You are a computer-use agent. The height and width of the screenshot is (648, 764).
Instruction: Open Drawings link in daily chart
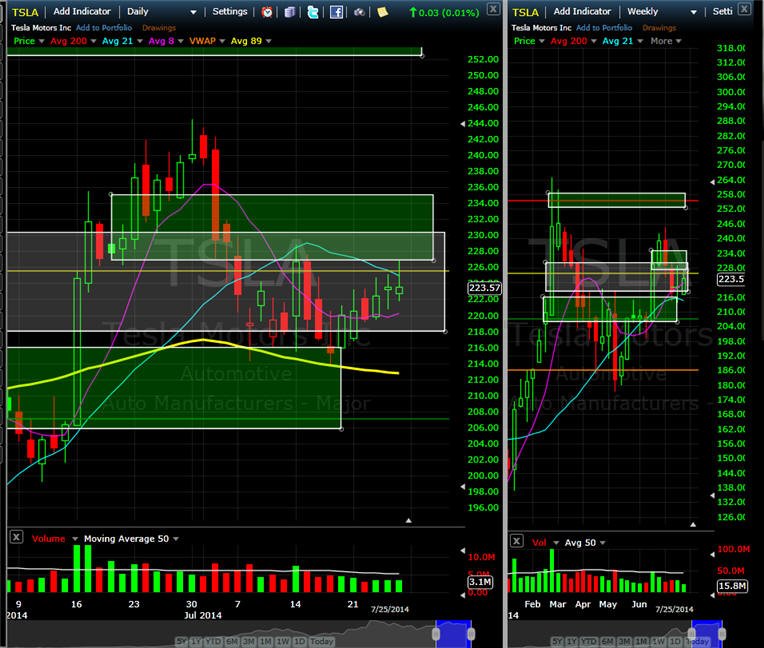(x=159, y=28)
